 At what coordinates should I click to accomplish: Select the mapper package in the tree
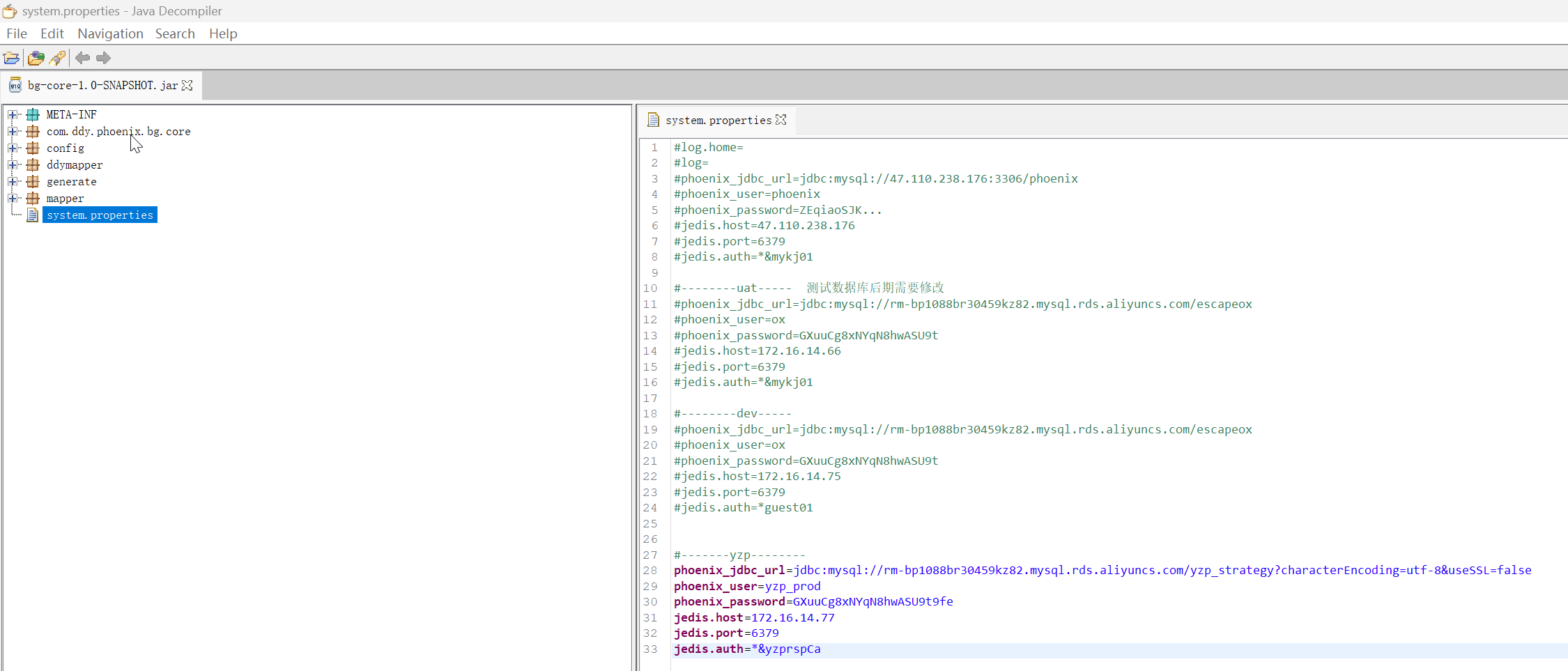tap(65, 198)
